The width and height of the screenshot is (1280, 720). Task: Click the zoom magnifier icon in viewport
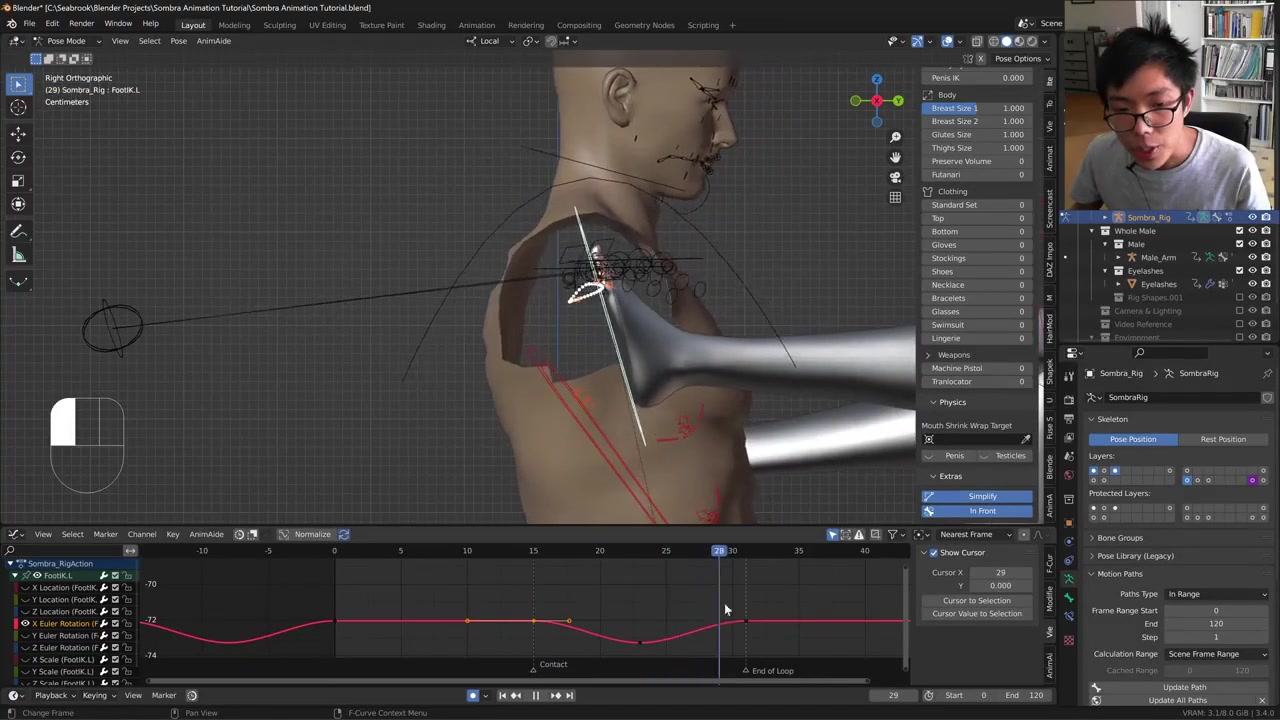[895, 137]
